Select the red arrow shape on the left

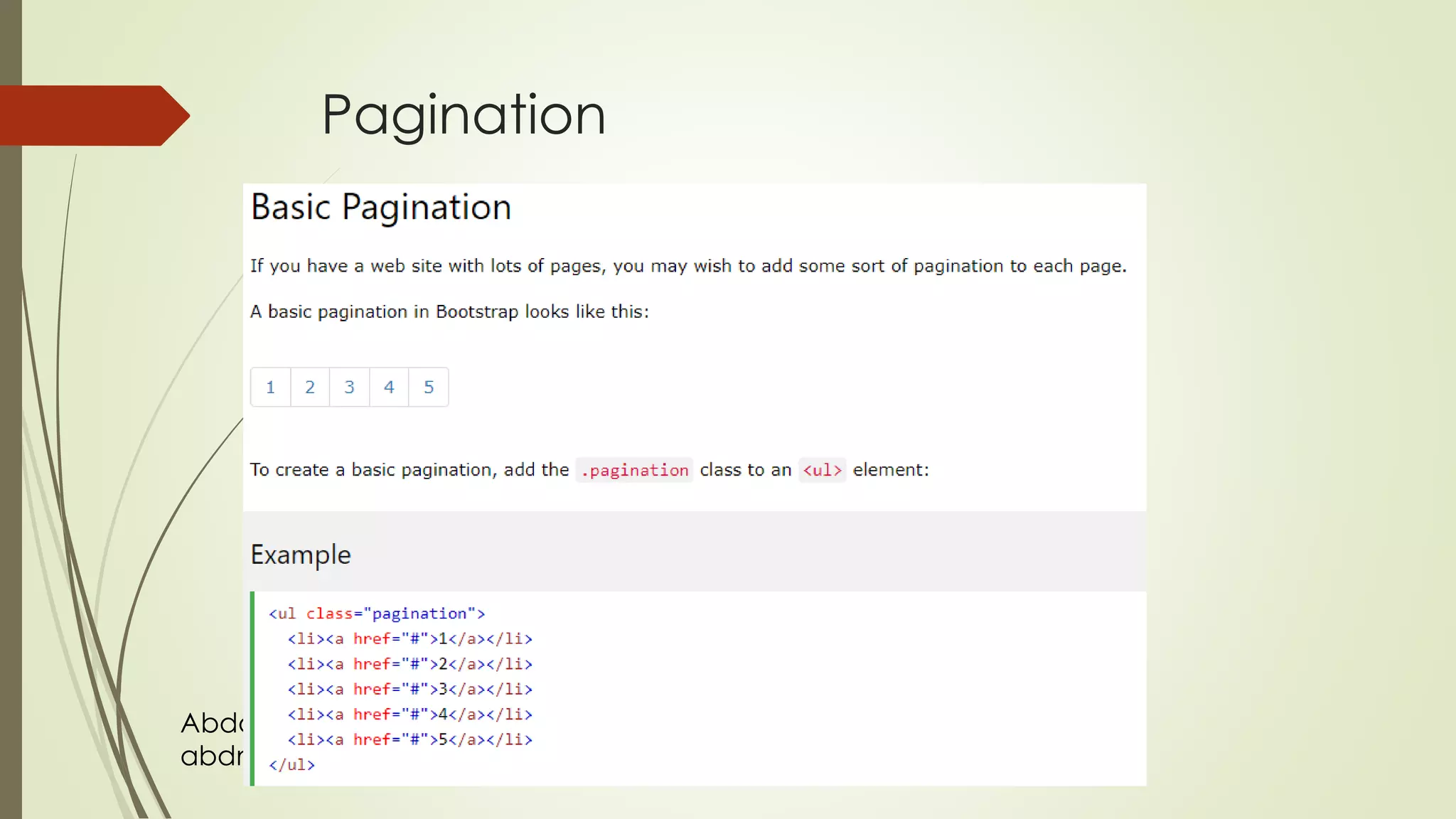click(92, 116)
